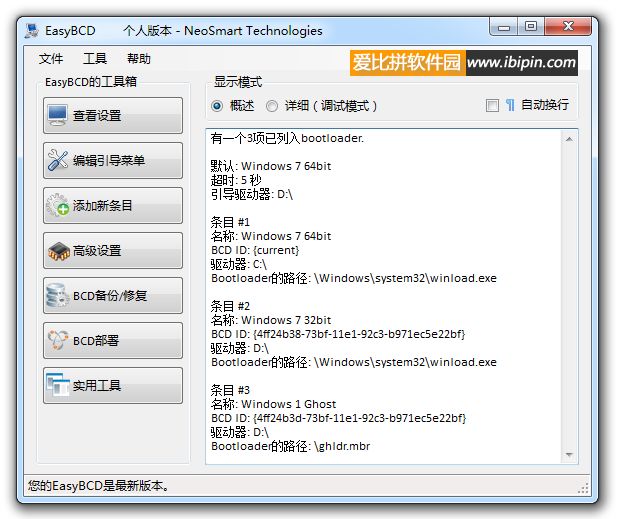Click BCD ID line containing 4ff24b3d
This screenshot has width=617, height=519.
point(338,418)
